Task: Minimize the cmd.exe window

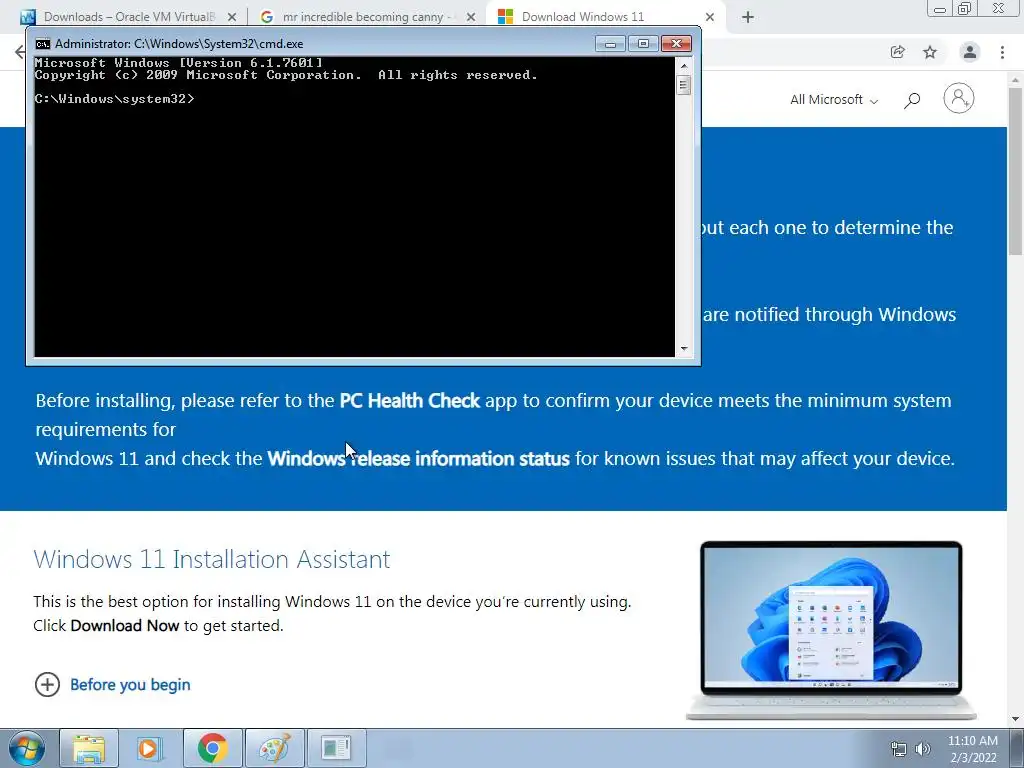Action: tap(611, 44)
